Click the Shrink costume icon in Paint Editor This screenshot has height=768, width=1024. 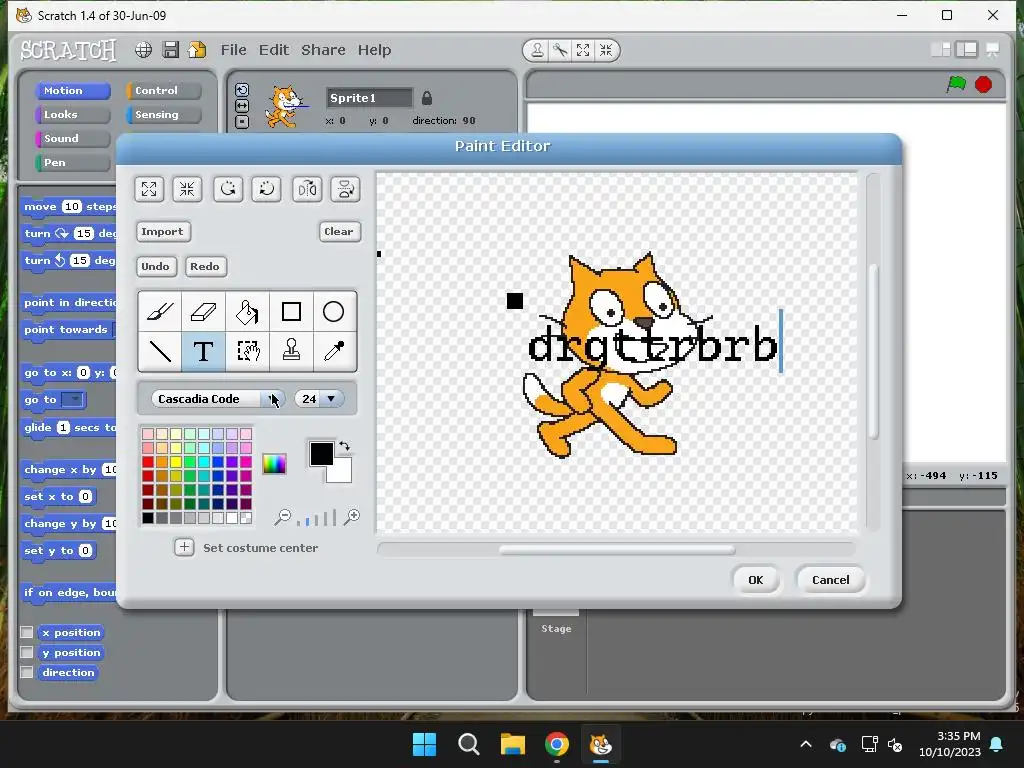(187, 189)
